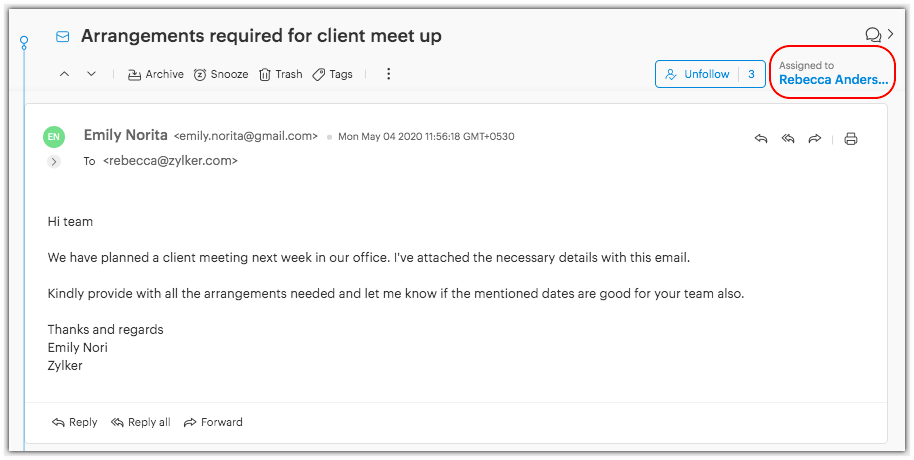Click the Reply link below the message

point(75,422)
